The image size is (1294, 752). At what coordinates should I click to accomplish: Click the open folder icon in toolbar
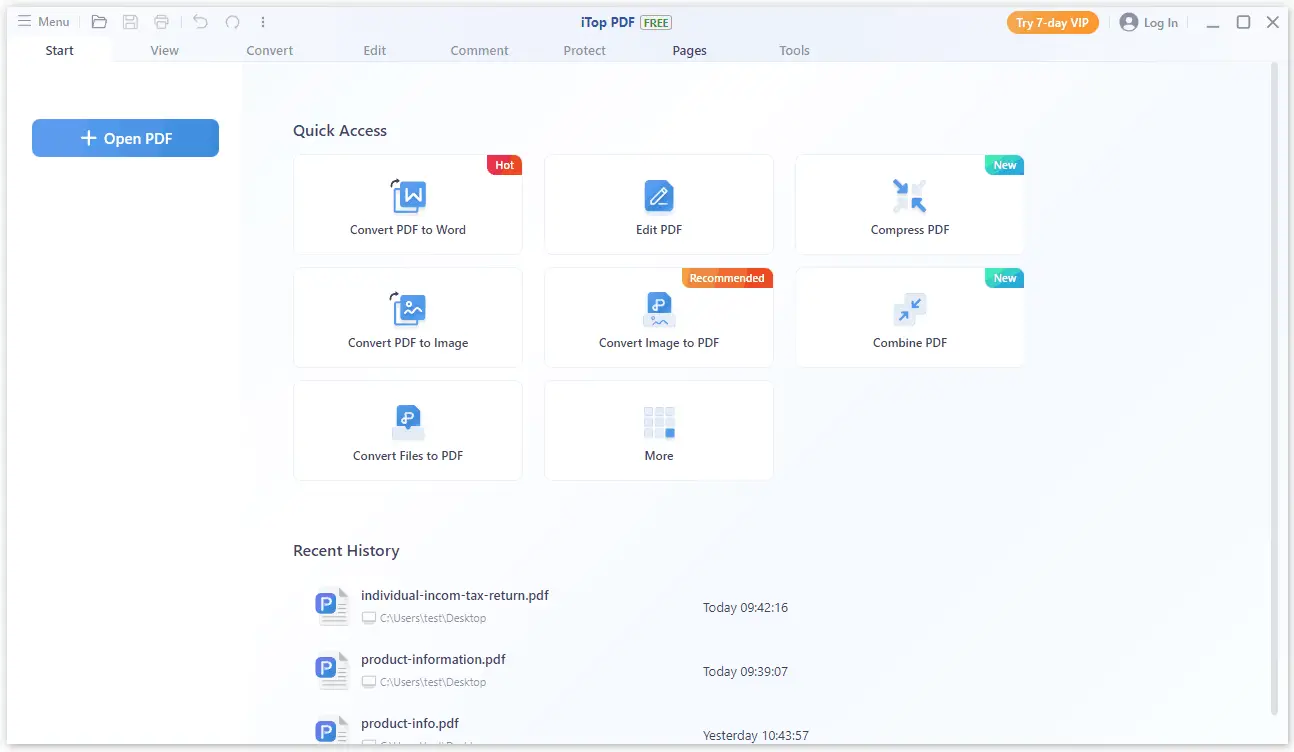tap(99, 22)
